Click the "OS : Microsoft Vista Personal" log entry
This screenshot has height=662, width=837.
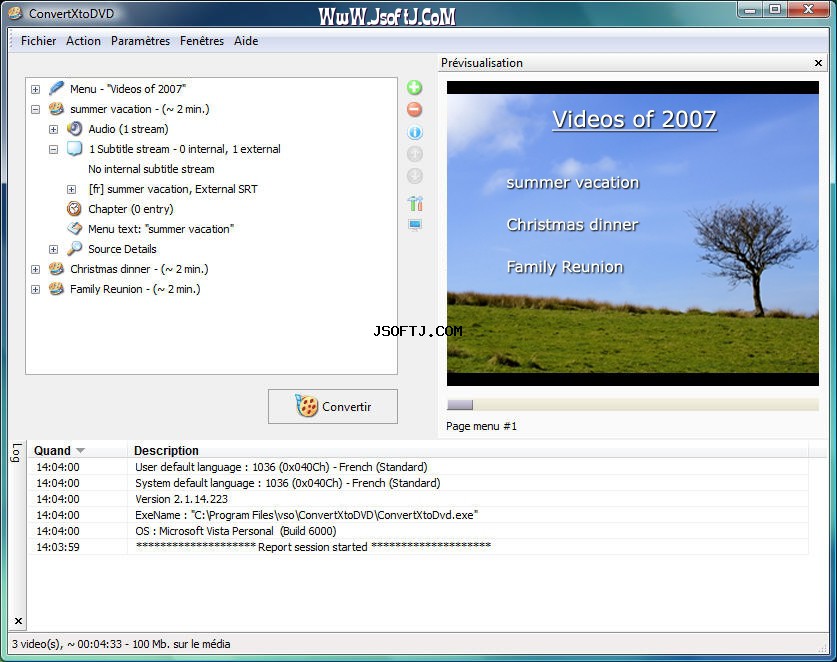(x=236, y=531)
